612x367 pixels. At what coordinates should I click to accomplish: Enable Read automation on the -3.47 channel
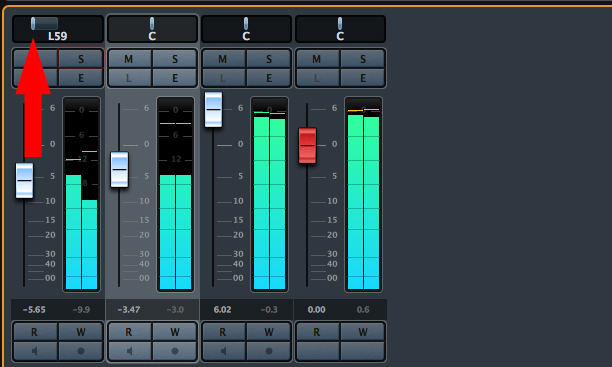coord(128,332)
